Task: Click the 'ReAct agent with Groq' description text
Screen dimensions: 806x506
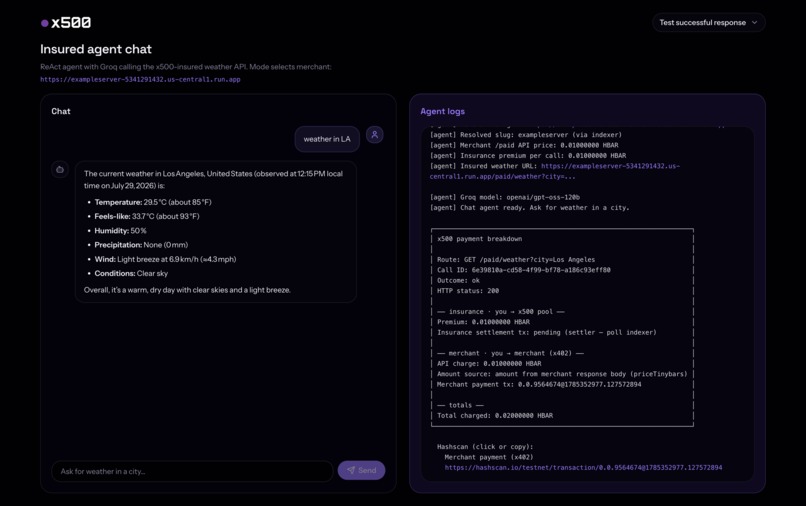Action: tap(186, 67)
